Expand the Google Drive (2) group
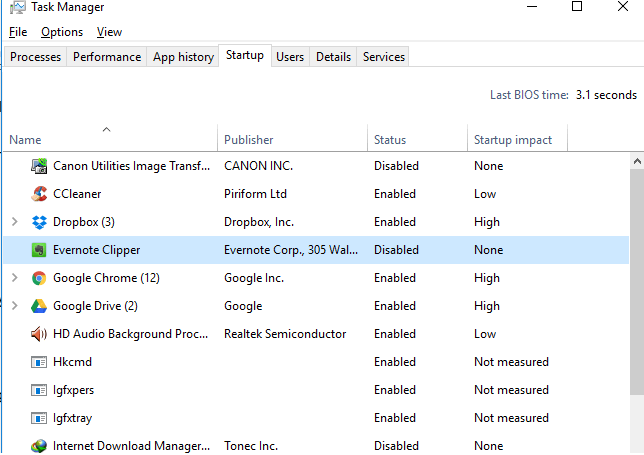644x455 pixels. coord(15,306)
